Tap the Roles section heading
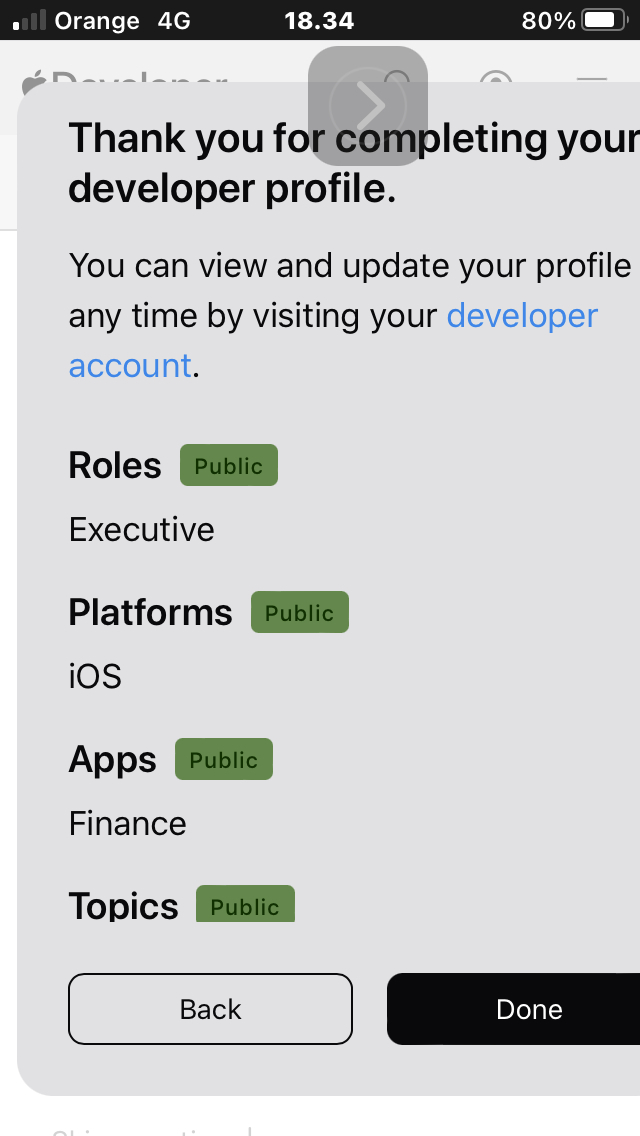The height and width of the screenshot is (1136, 640). point(115,465)
